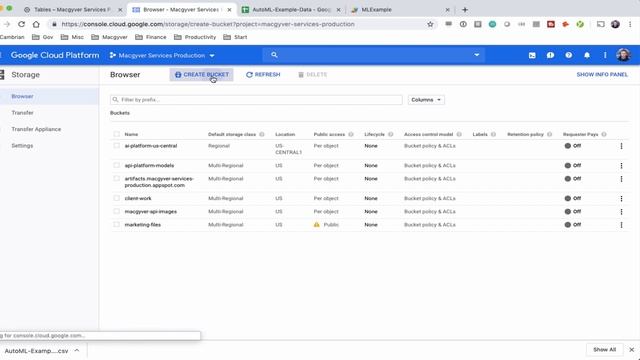Click Retention policy info icon
The width and height of the screenshot is (640, 360).
549,134
